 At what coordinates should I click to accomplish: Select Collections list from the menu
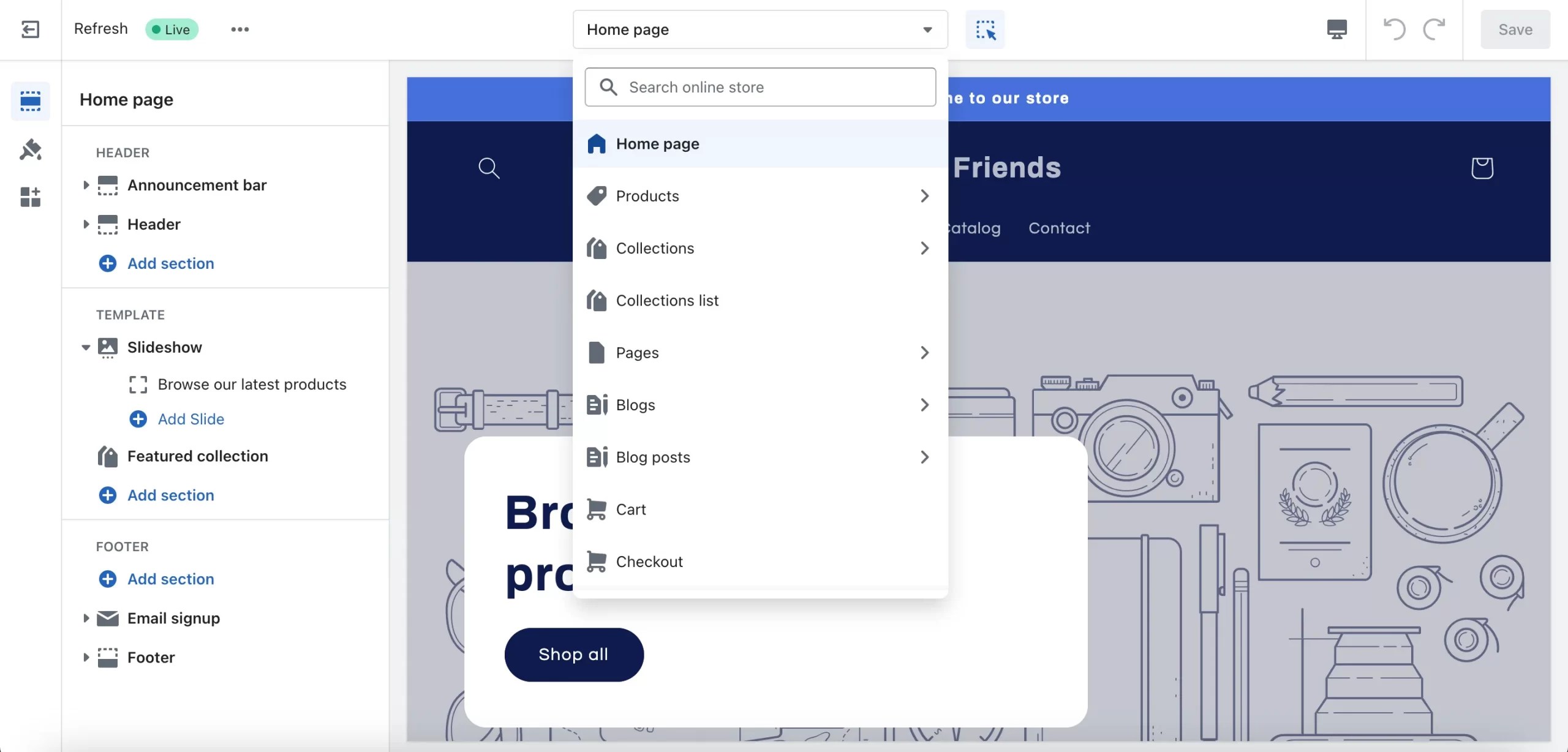click(x=667, y=301)
